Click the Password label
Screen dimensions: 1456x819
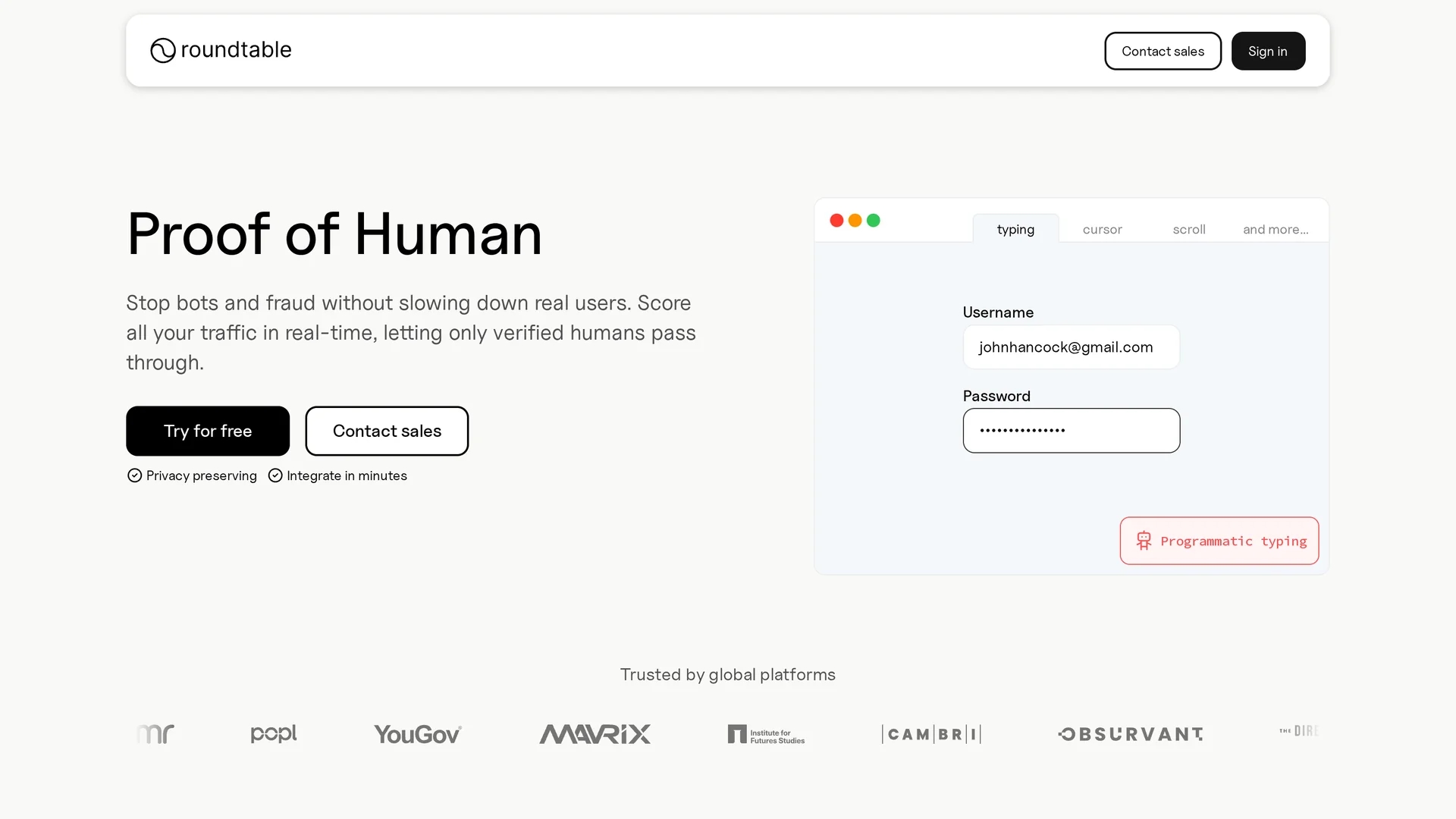click(996, 396)
